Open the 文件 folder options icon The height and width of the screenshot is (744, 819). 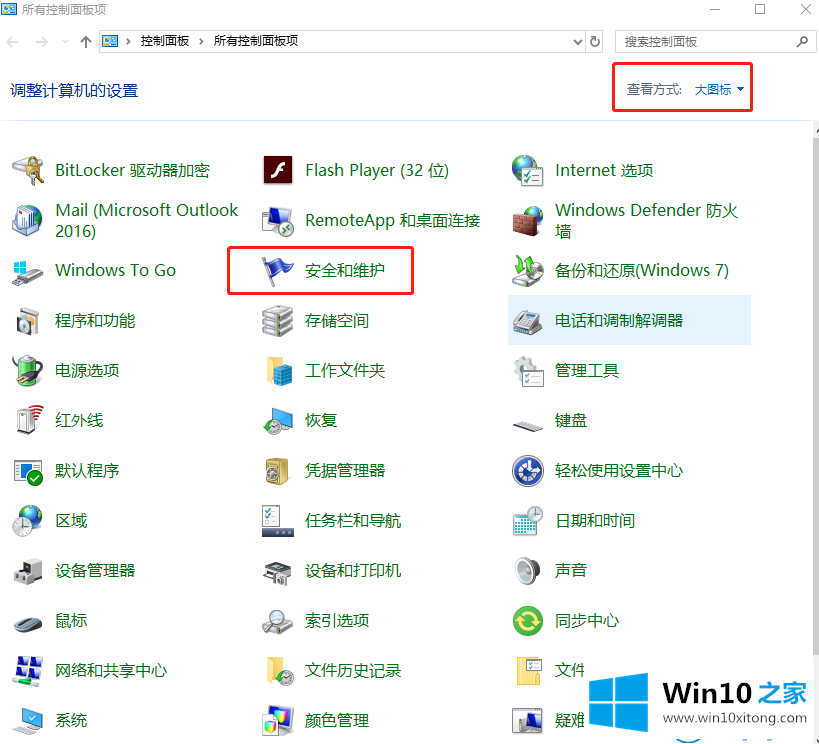(529, 671)
